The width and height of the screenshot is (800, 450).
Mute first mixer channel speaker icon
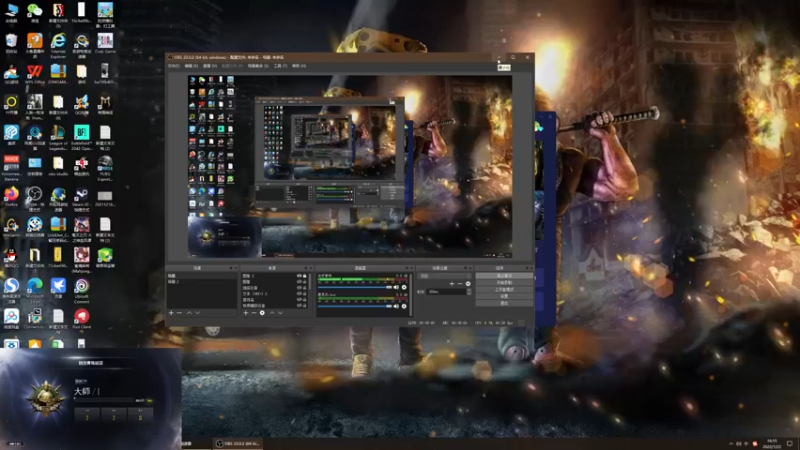pyautogui.click(x=396, y=287)
